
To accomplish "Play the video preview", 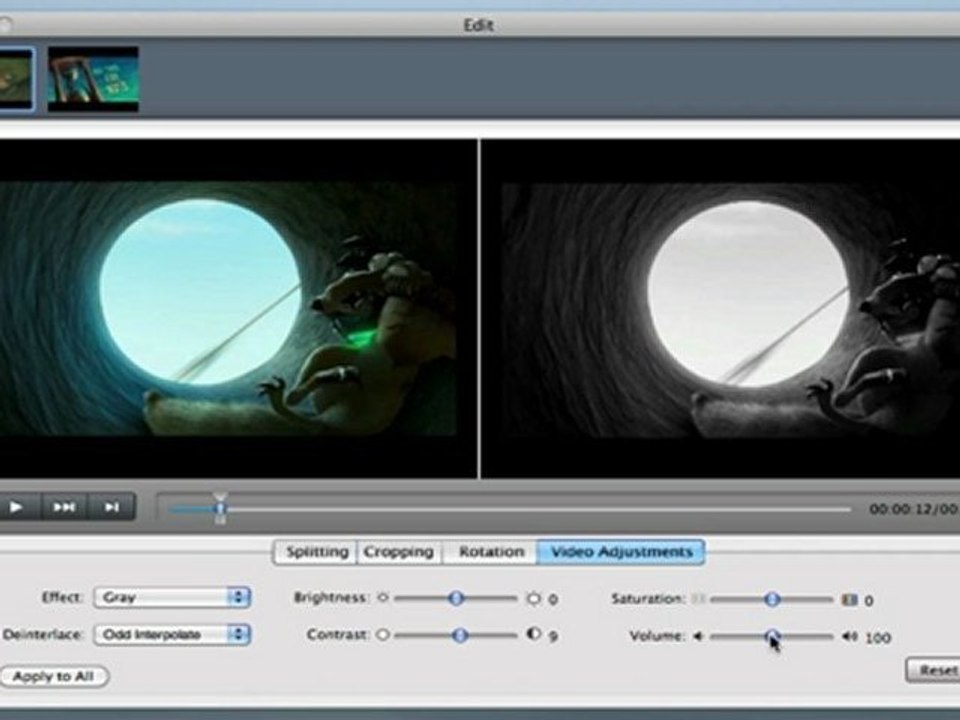I will tap(17, 507).
